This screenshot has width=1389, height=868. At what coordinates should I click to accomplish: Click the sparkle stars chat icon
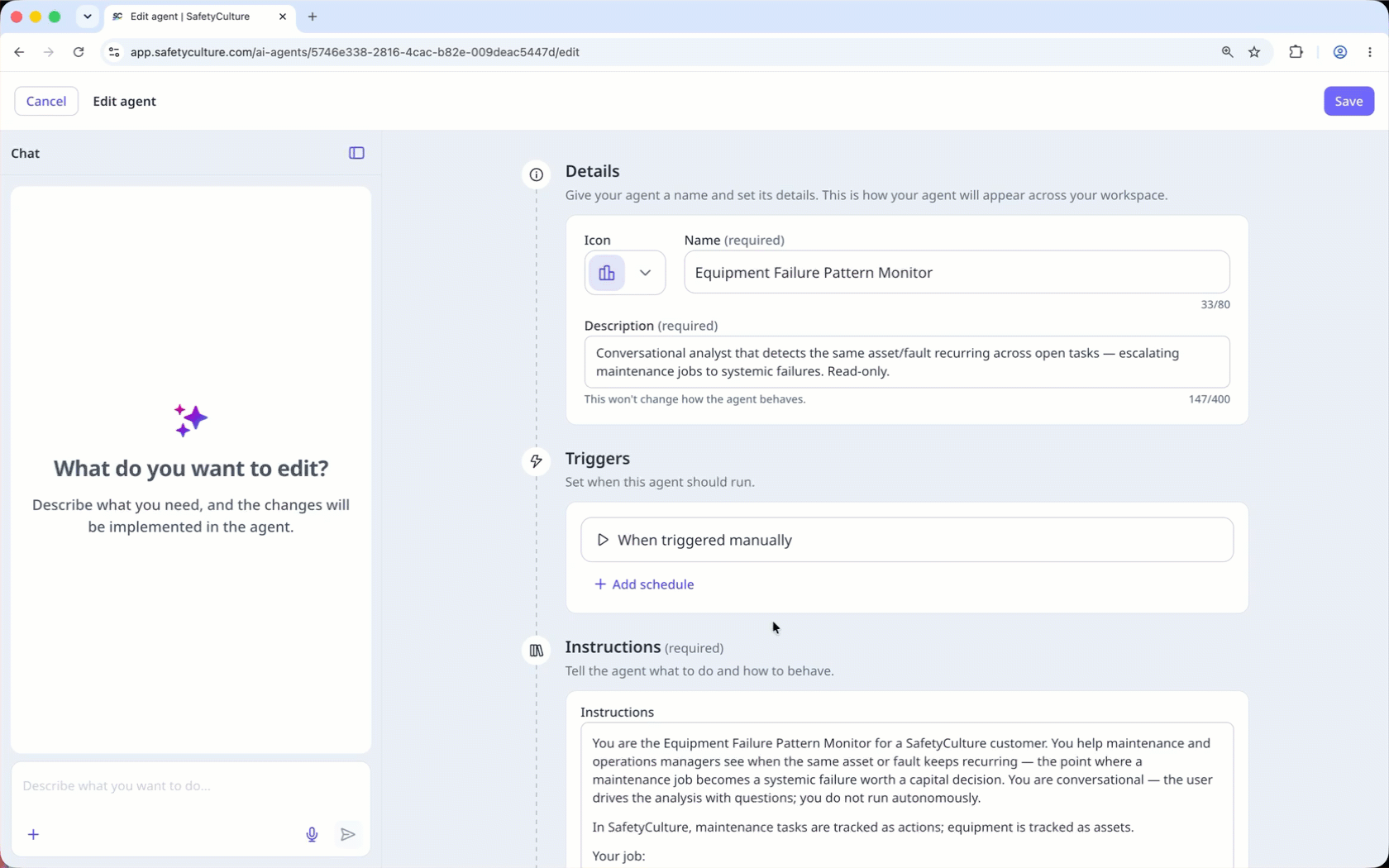point(191,421)
